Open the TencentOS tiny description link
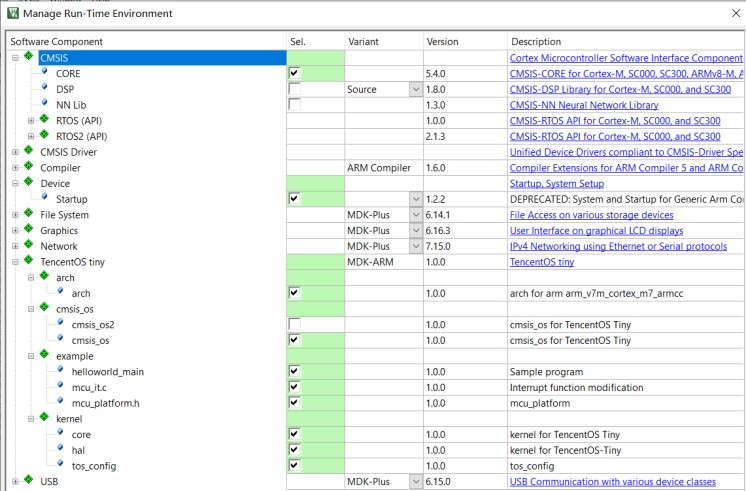The height and width of the screenshot is (491, 746). tap(542, 262)
